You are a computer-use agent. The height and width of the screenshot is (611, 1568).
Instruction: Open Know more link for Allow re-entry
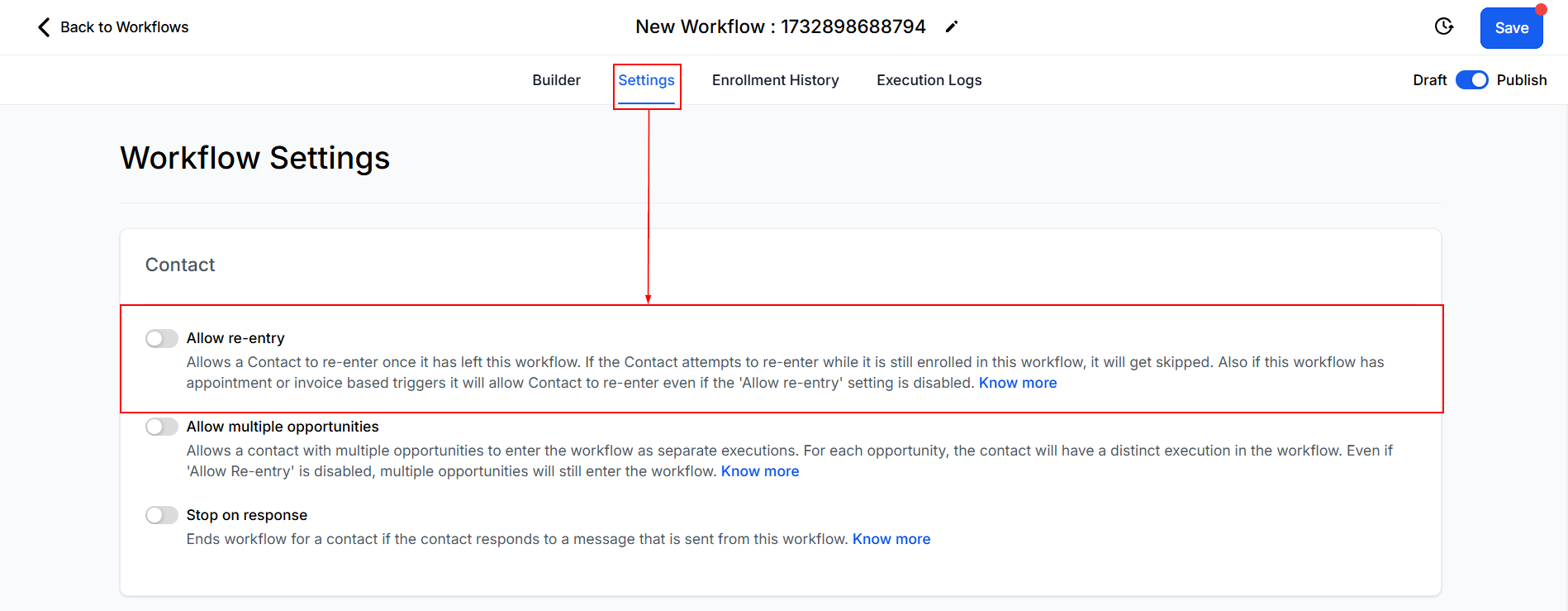pyautogui.click(x=1017, y=383)
